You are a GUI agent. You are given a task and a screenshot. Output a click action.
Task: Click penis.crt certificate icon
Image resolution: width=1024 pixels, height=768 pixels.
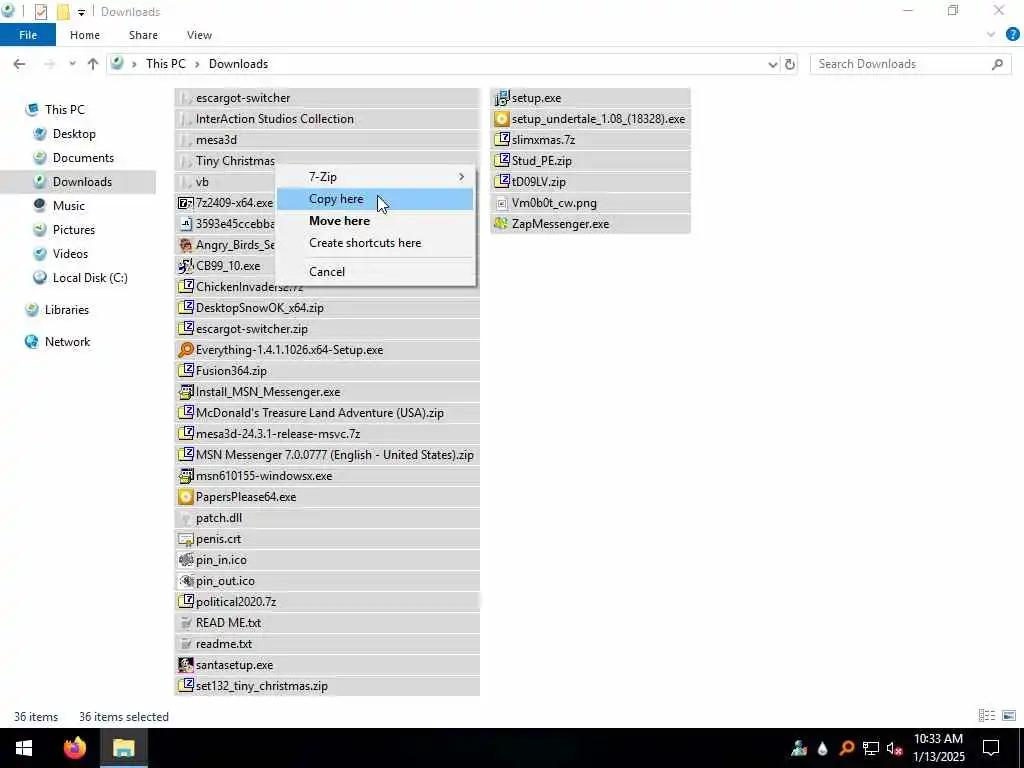point(186,539)
